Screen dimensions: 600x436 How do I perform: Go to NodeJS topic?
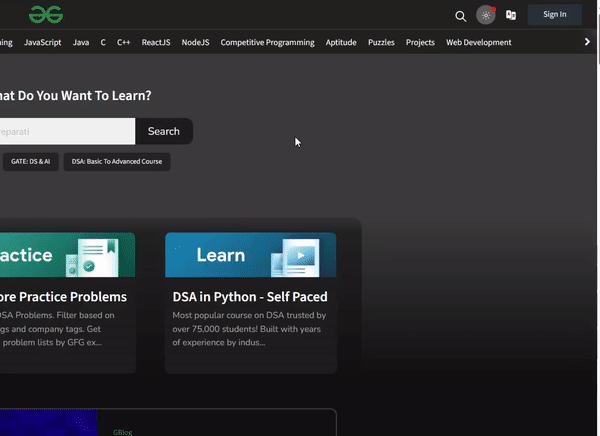pyautogui.click(x=195, y=42)
